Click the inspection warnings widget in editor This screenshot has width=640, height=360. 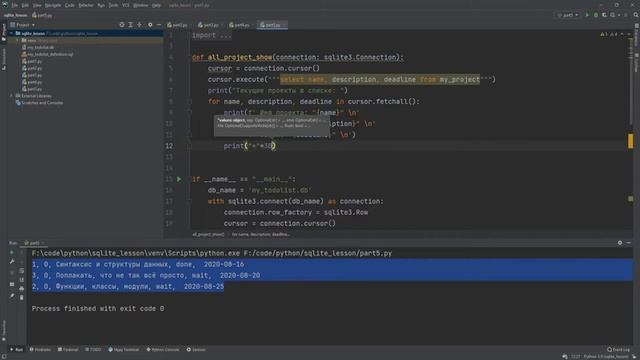tap(609, 35)
